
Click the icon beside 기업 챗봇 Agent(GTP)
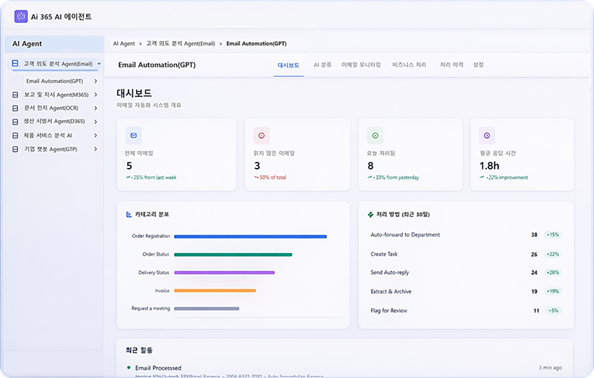15,149
